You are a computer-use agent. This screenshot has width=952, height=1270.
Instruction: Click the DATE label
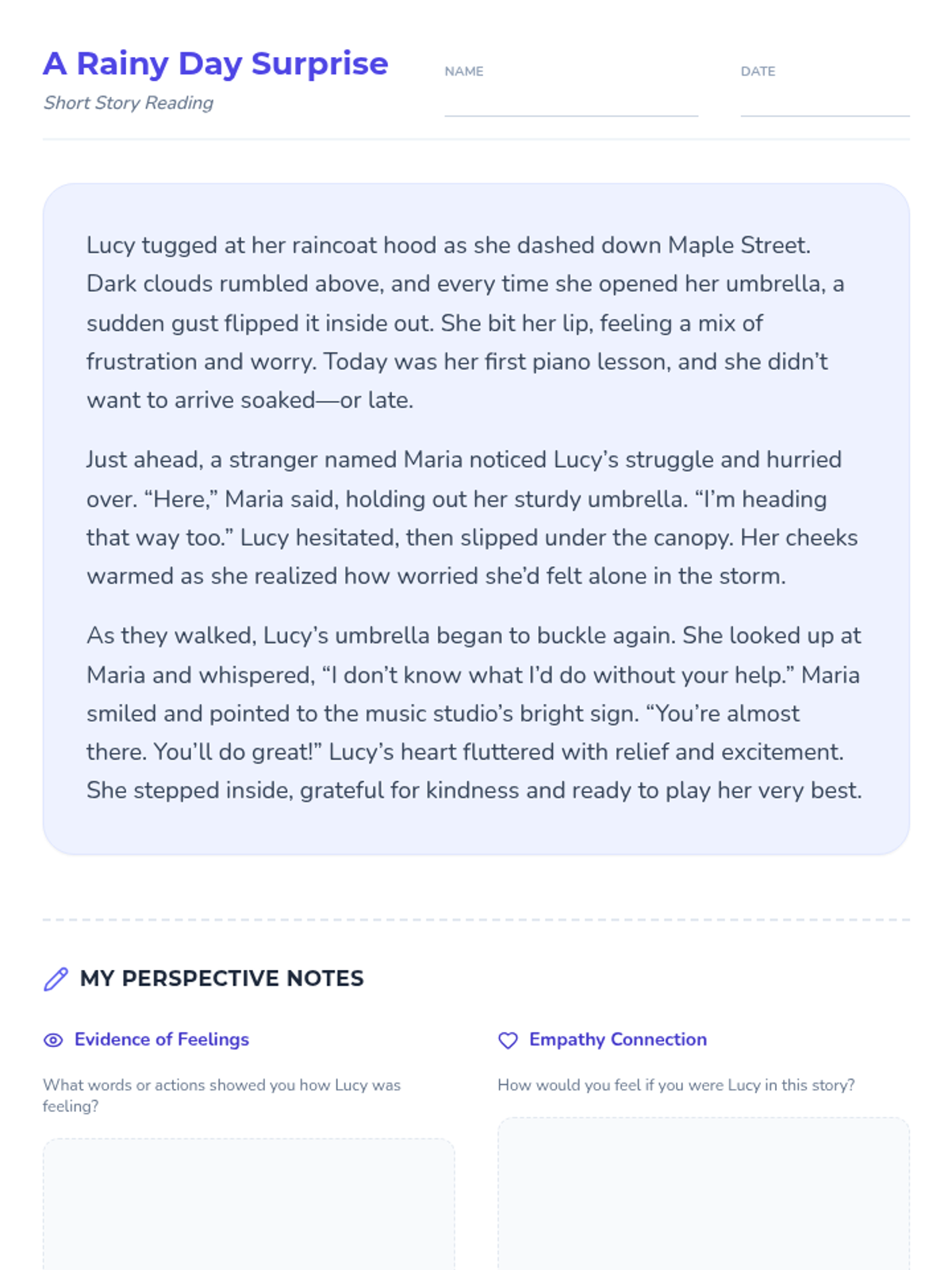pyautogui.click(x=758, y=71)
